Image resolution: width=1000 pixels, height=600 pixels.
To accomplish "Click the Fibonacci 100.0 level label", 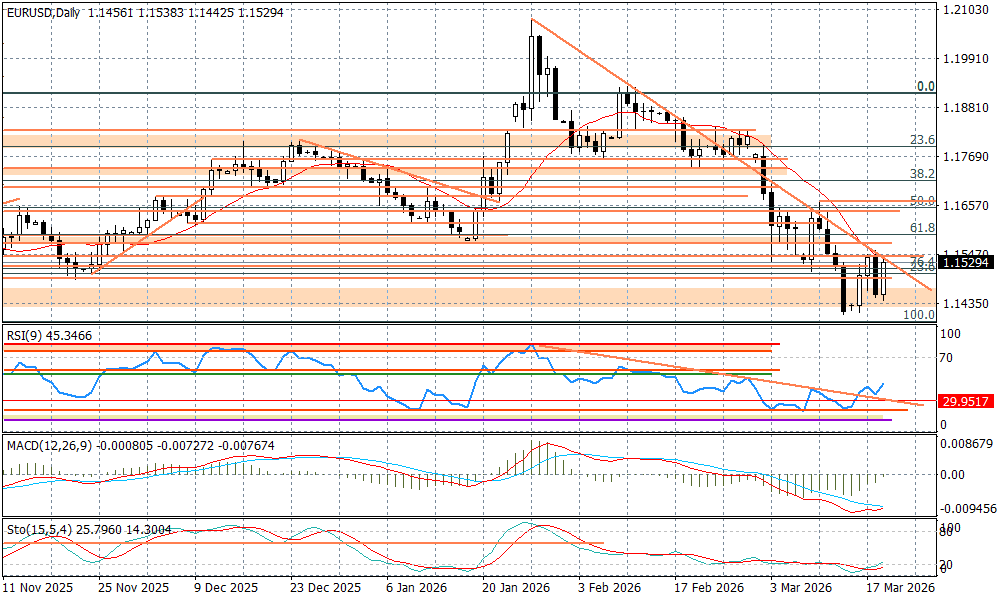I will (918, 315).
